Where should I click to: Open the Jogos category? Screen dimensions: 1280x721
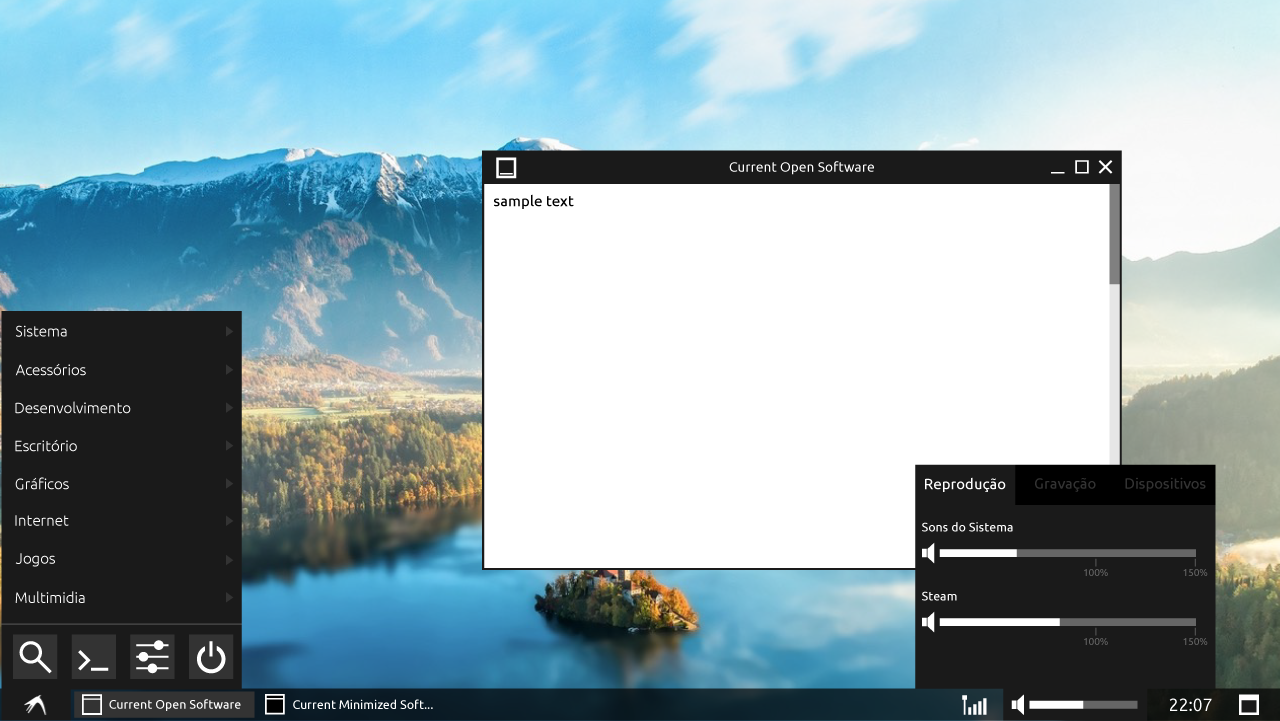click(121, 559)
